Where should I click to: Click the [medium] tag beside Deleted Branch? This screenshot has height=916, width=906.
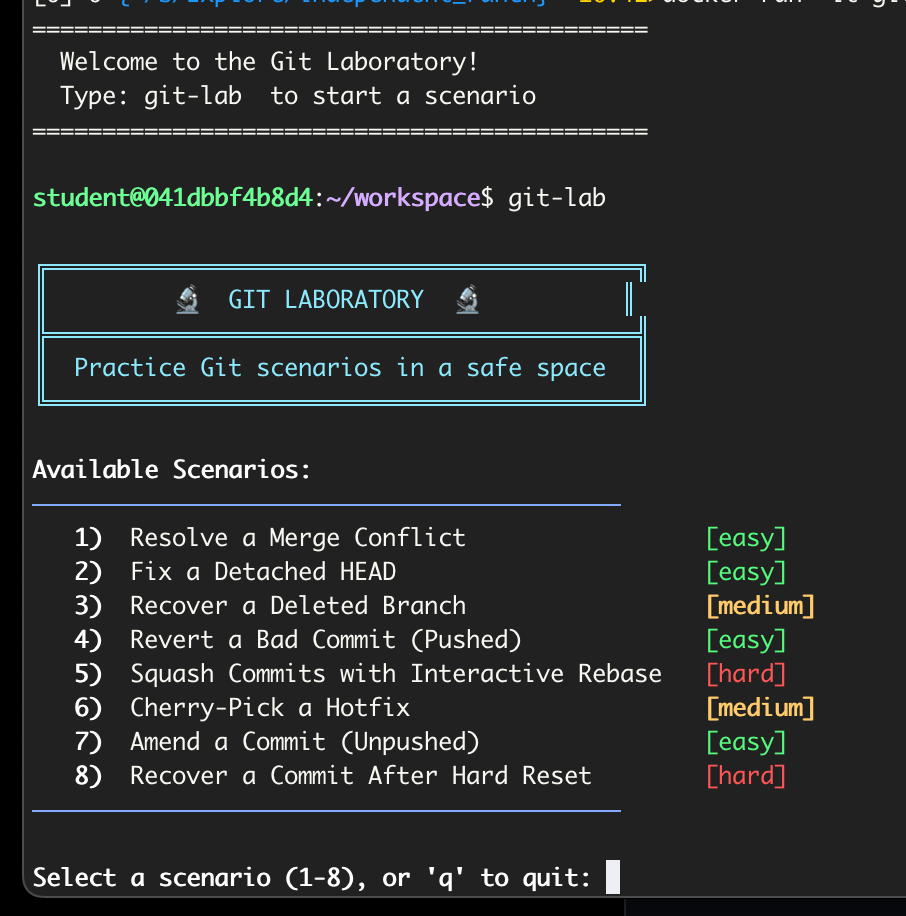coord(760,606)
